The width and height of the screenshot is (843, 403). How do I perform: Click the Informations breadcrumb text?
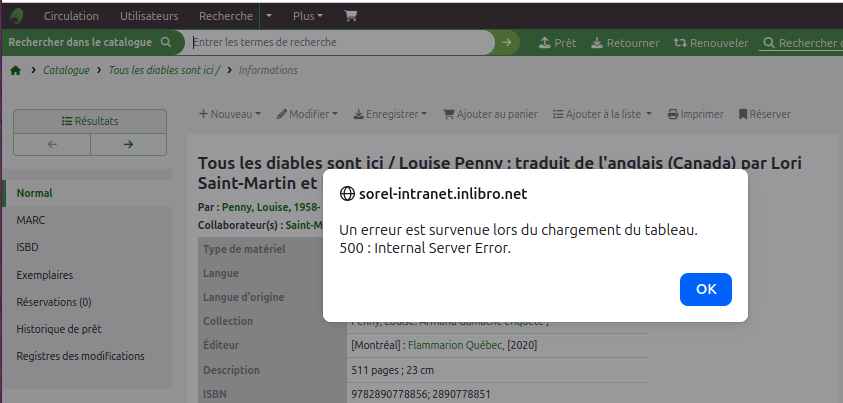pyautogui.click(x=268, y=70)
